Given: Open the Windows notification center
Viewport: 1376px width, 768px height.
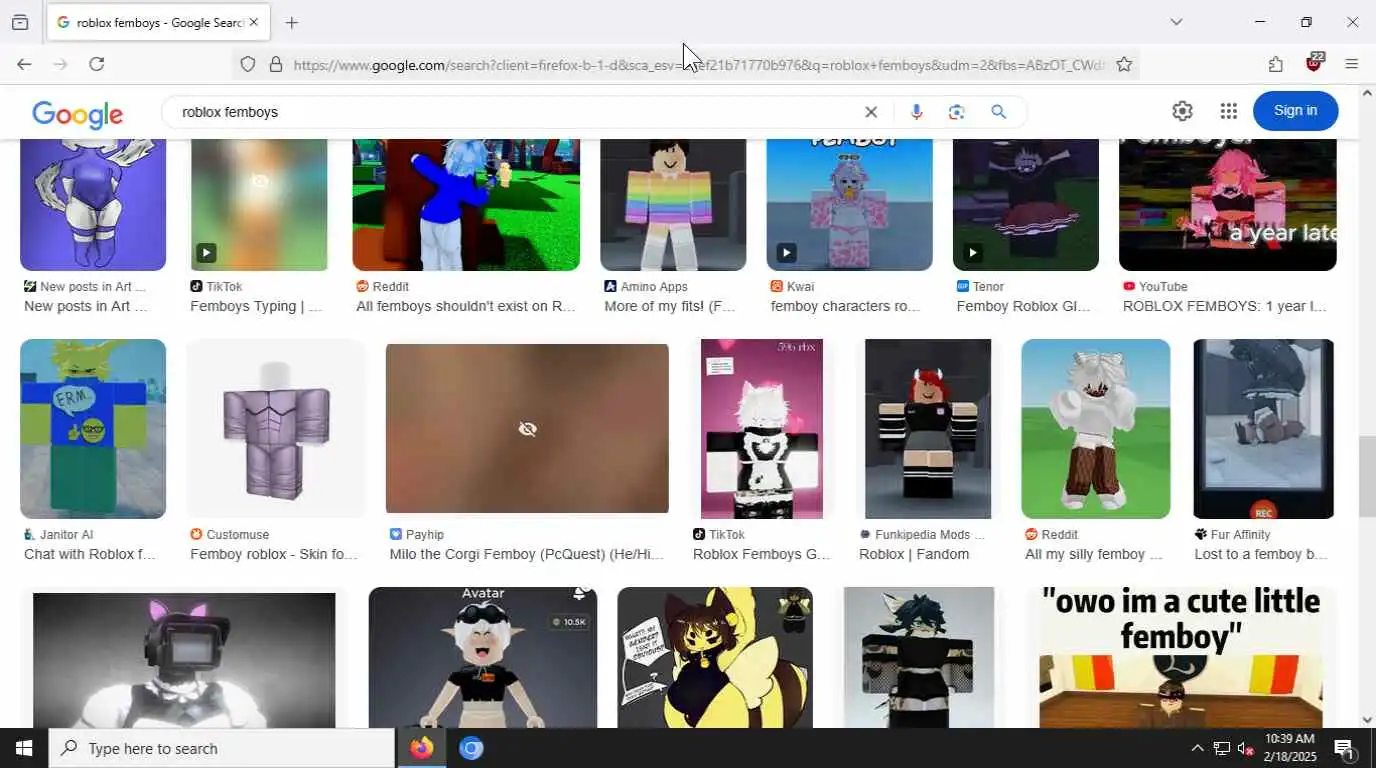Looking at the screenshot, I should click(1345, 748).
